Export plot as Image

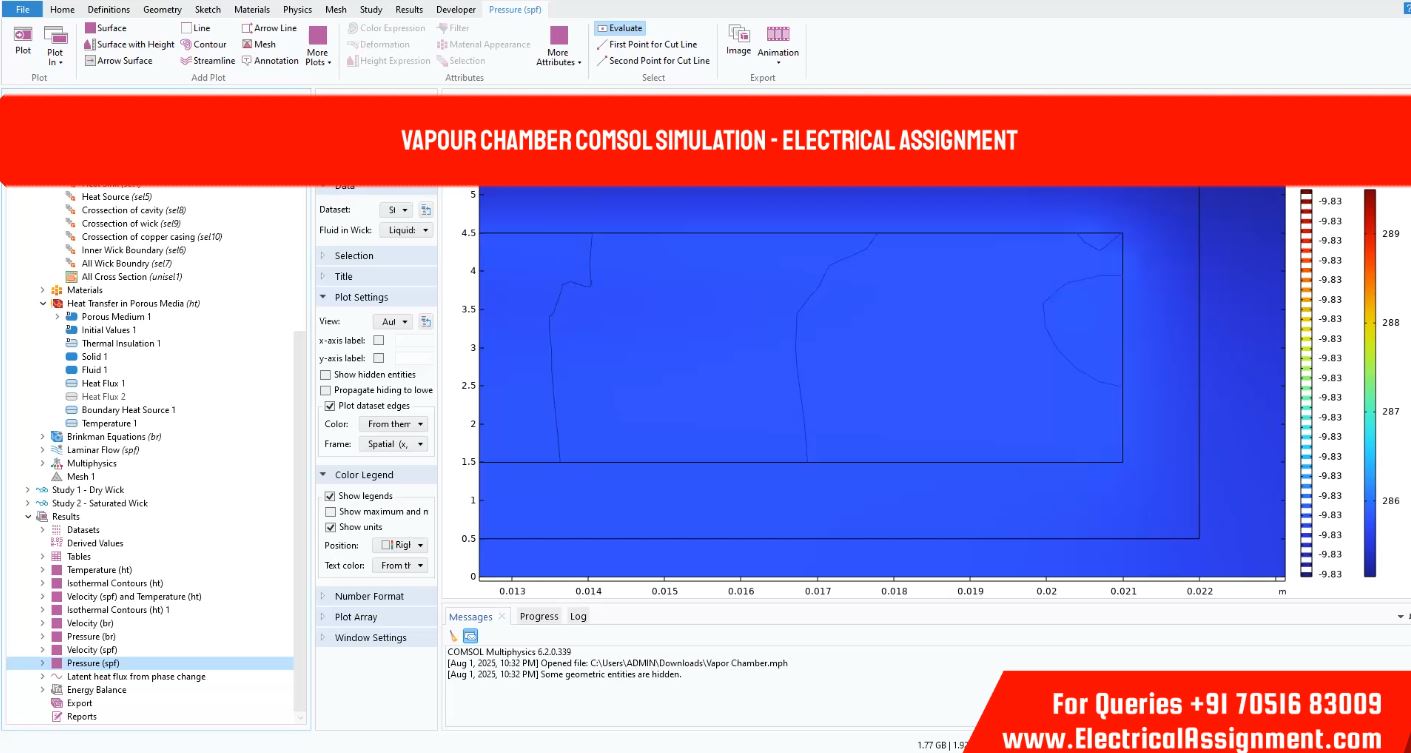pos(738,40)
